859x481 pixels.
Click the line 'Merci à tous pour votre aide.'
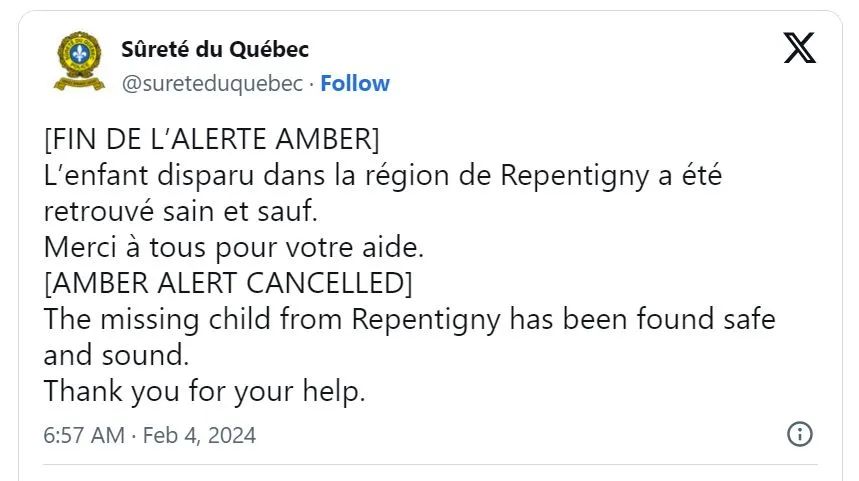[234, 247]
